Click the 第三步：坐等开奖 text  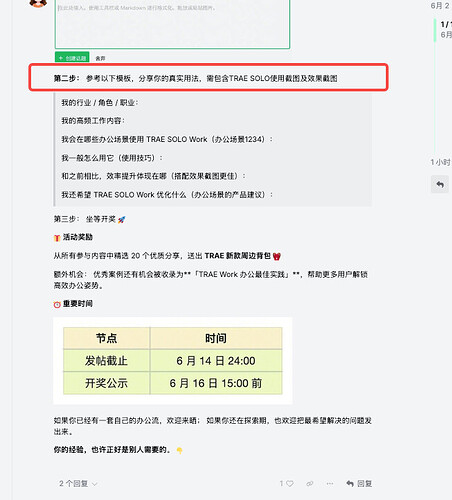click(89, 219)
